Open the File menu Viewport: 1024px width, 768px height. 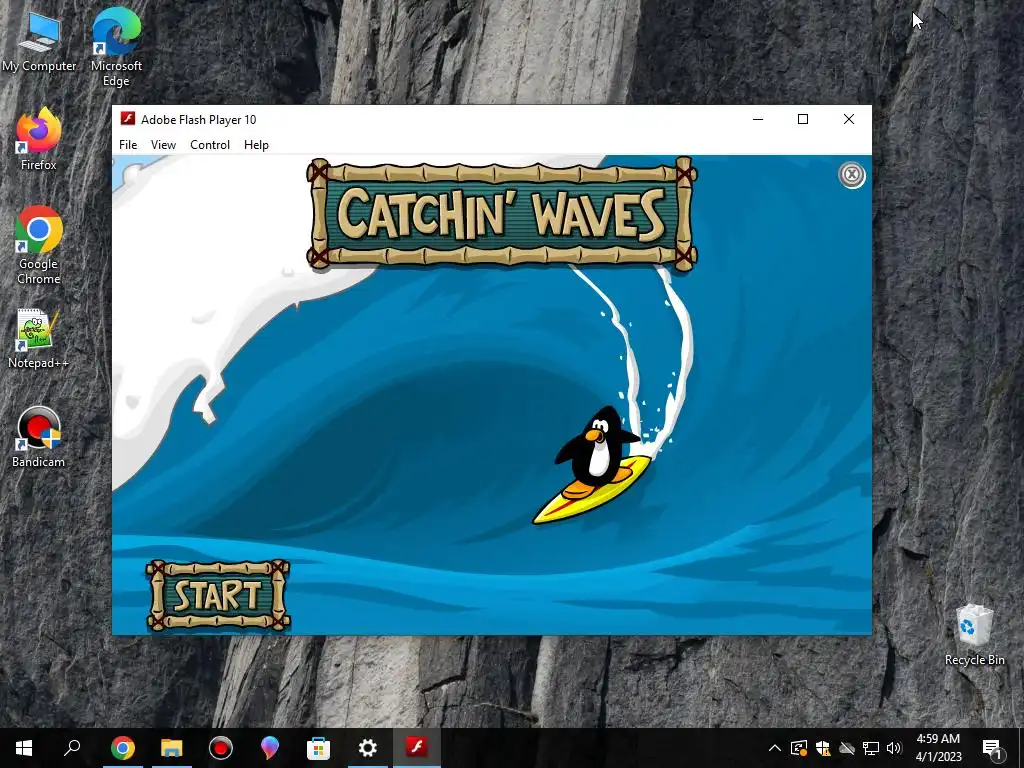pos(128,145)
